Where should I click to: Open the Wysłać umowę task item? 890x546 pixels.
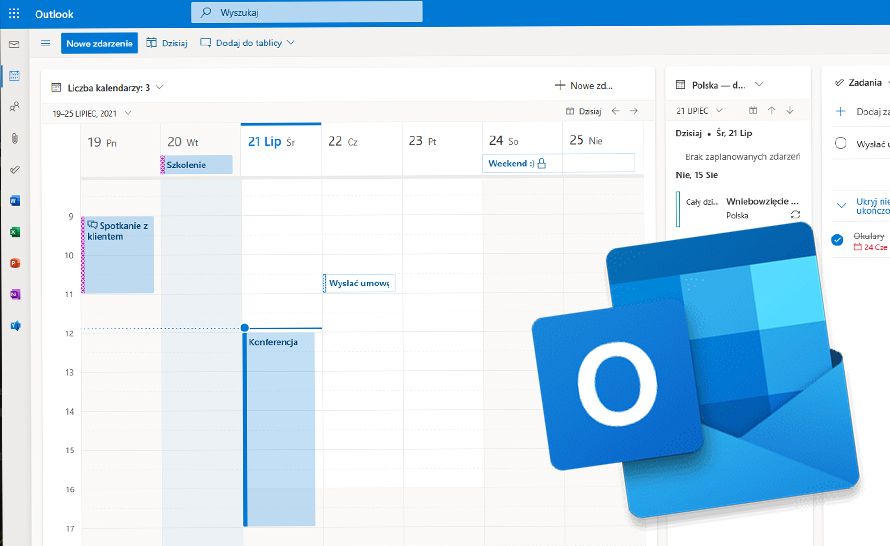(x=359, y=283)
